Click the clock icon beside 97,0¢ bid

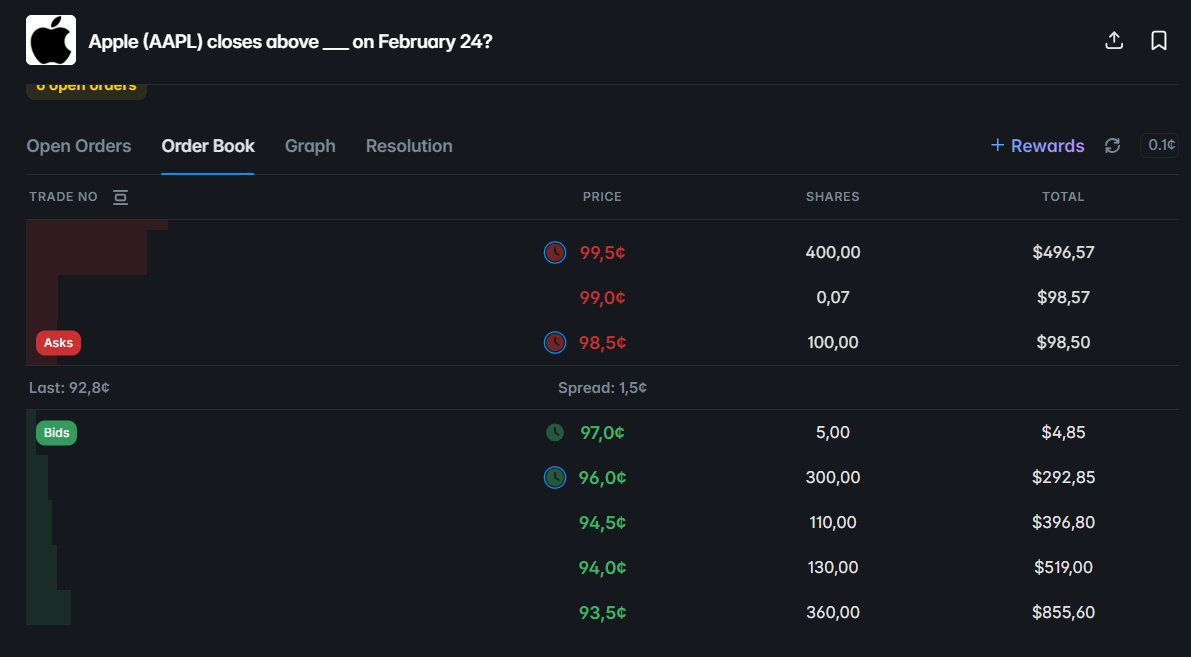[555, 432]
